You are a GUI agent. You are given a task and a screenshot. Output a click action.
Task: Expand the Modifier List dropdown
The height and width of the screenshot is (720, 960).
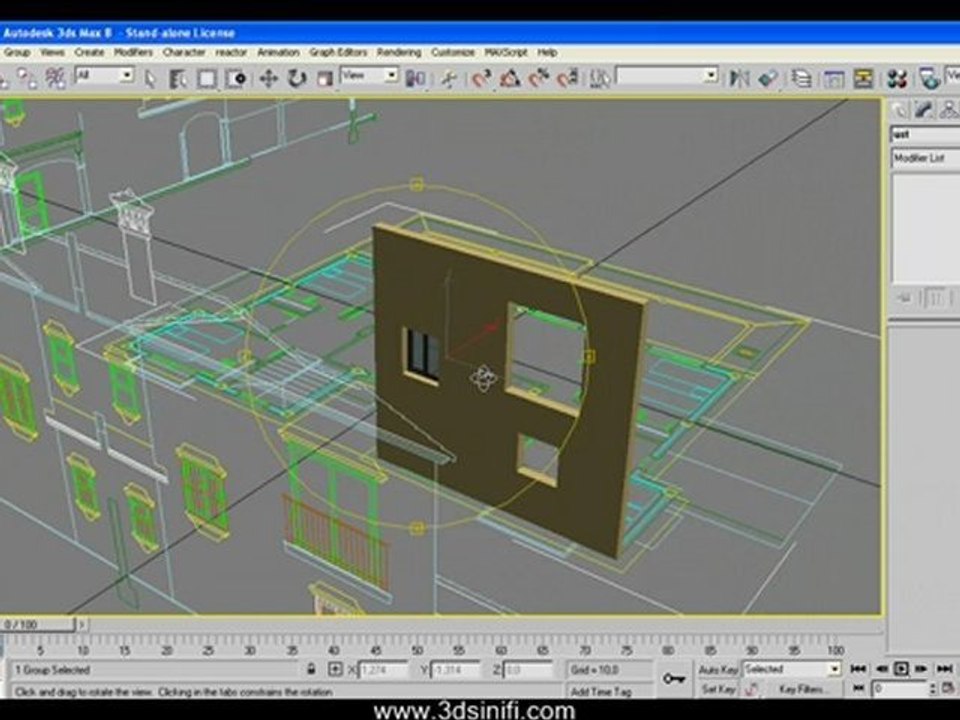point(925,158)
